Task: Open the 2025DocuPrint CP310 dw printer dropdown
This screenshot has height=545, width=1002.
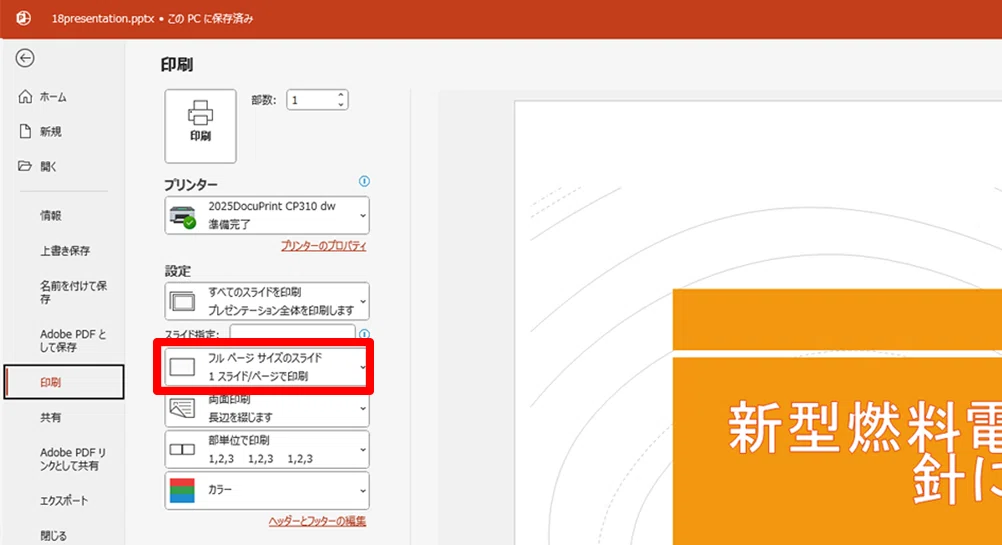Action: 267,215
